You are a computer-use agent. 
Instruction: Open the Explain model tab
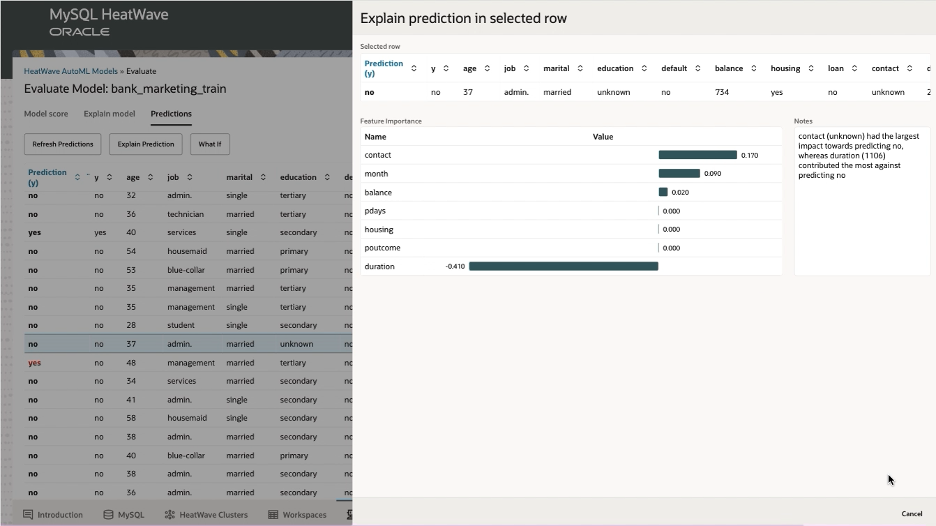click(110, 114)
